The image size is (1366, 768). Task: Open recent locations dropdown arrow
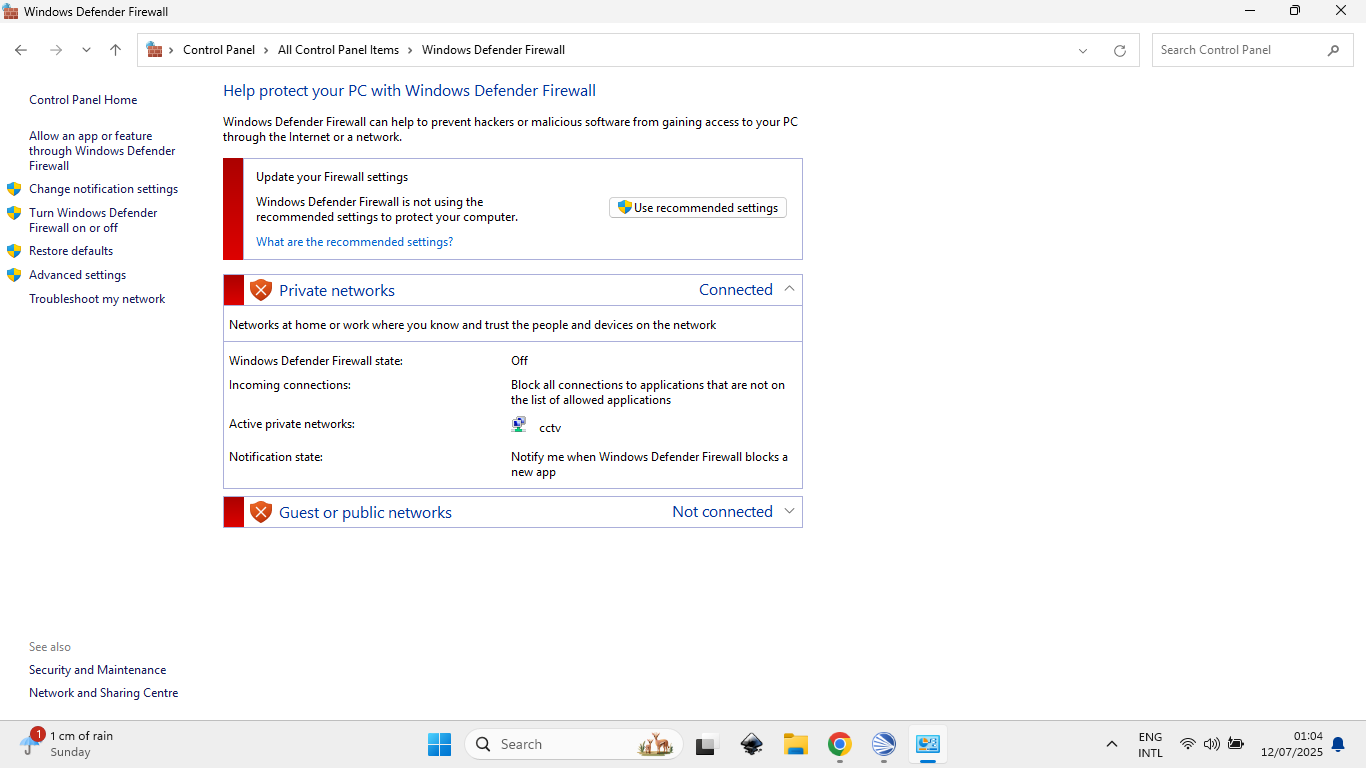pyautogui.click(x=86, y=50)
